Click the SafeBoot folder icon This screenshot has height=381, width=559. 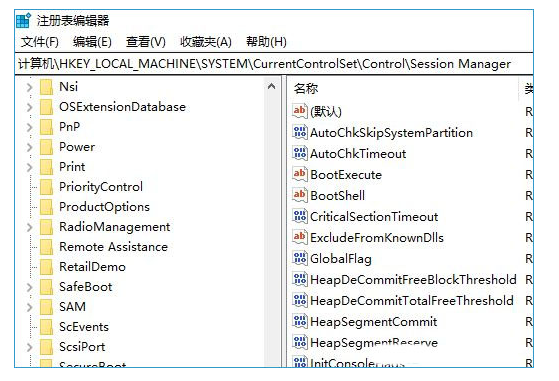pyautogui.click(x=46, y=287)
